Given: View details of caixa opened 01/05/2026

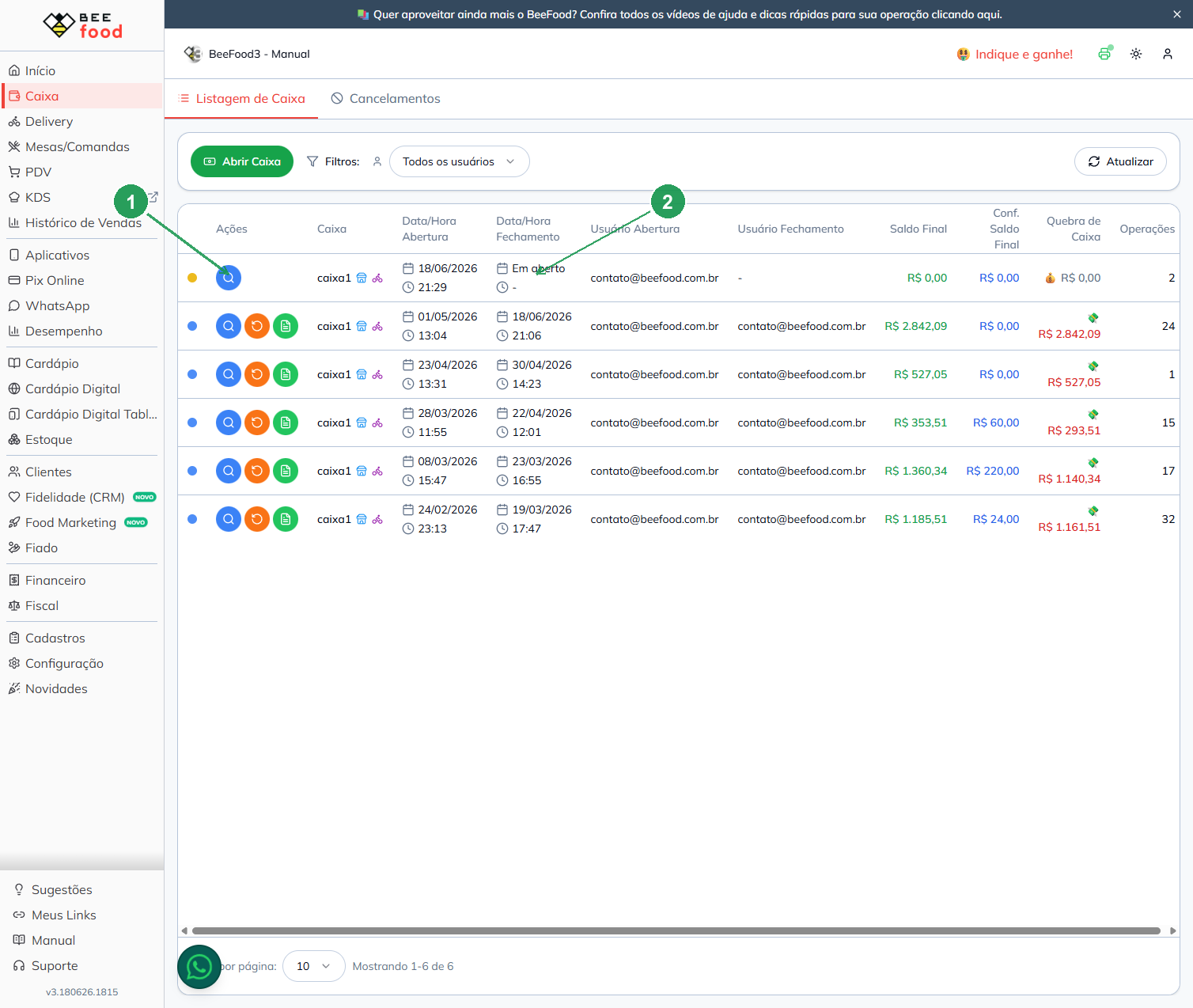Looking at the screenshot, I should pyautogui.click(x=229, y=326).
